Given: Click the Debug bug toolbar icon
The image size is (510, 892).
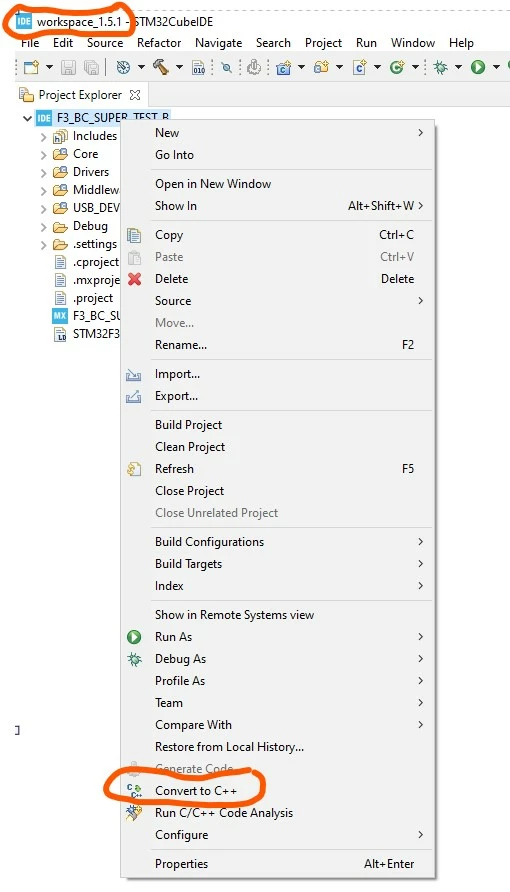Looking at the screenshot, I should (440, 68).
